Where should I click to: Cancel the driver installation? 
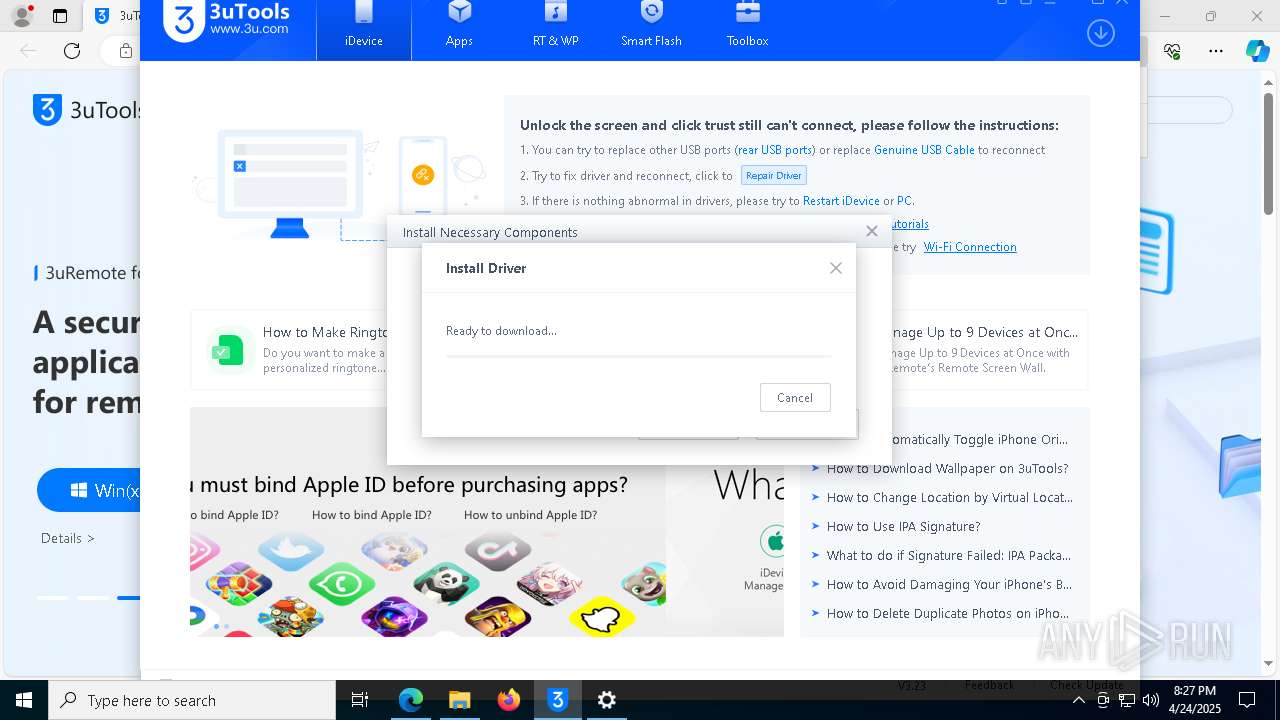(x=795, y=397)
